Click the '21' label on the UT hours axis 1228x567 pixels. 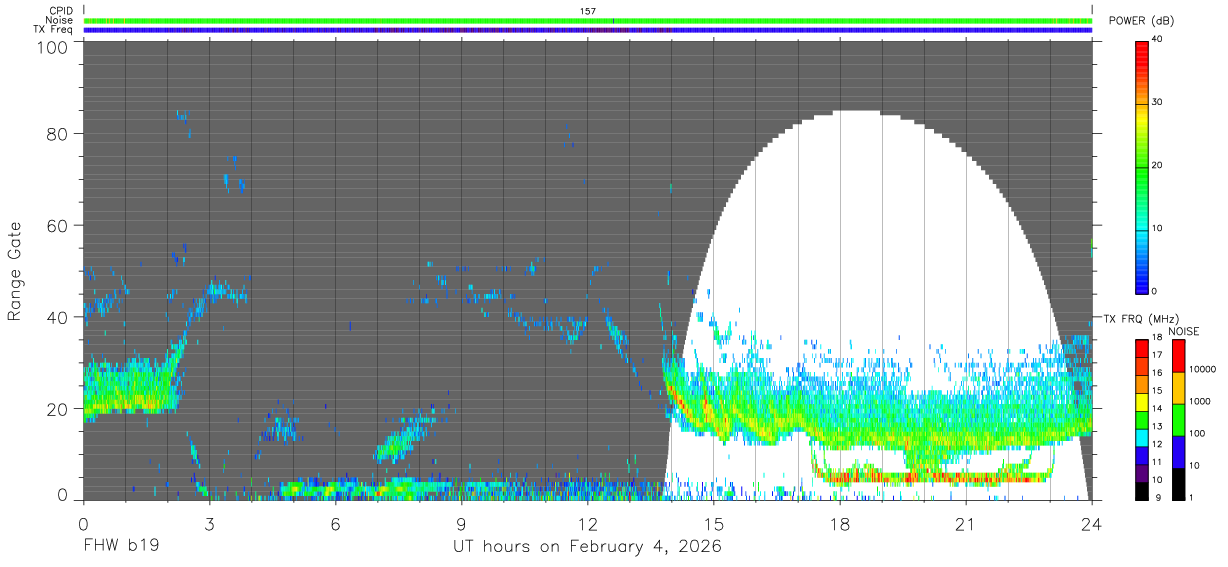point(965,524)
